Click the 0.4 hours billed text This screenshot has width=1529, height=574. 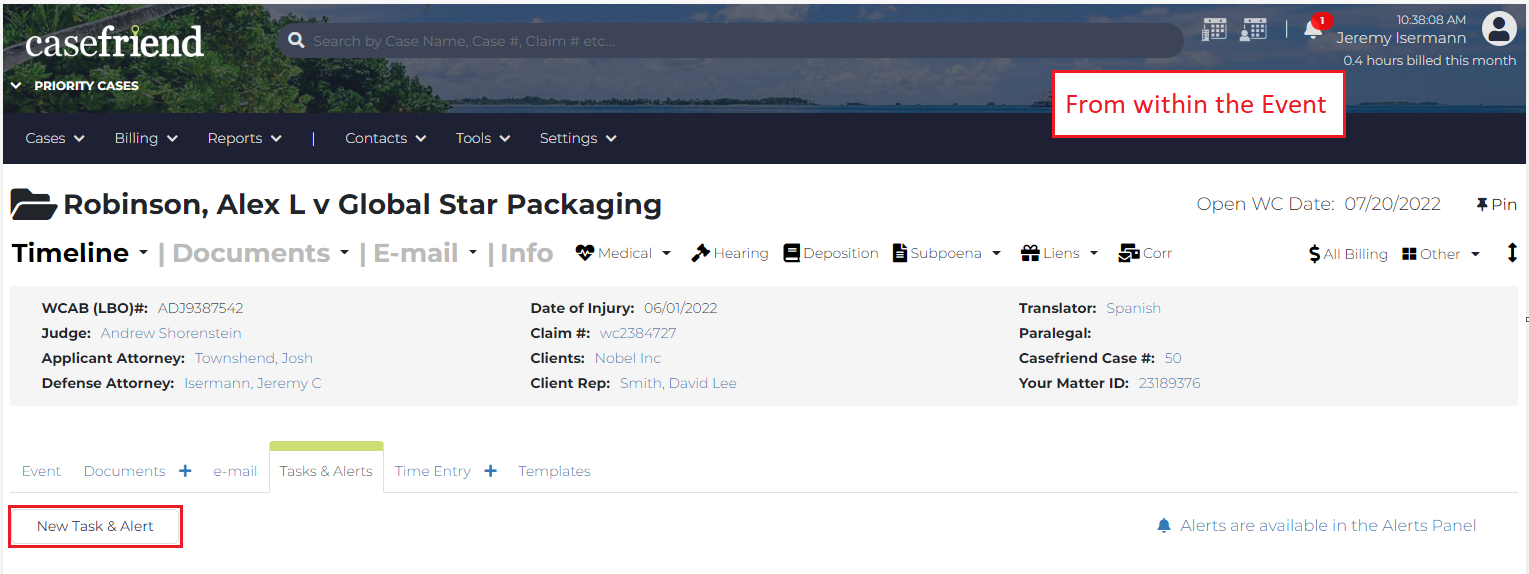[1429, 60]
